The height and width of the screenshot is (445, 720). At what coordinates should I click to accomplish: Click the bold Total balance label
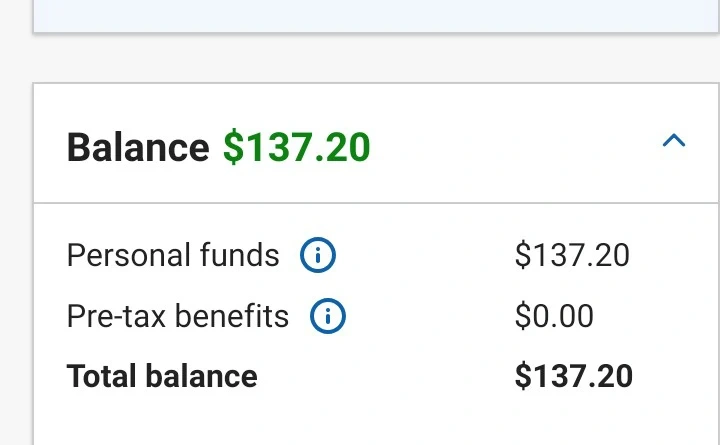pyautogui.click(x=162, y=376)
